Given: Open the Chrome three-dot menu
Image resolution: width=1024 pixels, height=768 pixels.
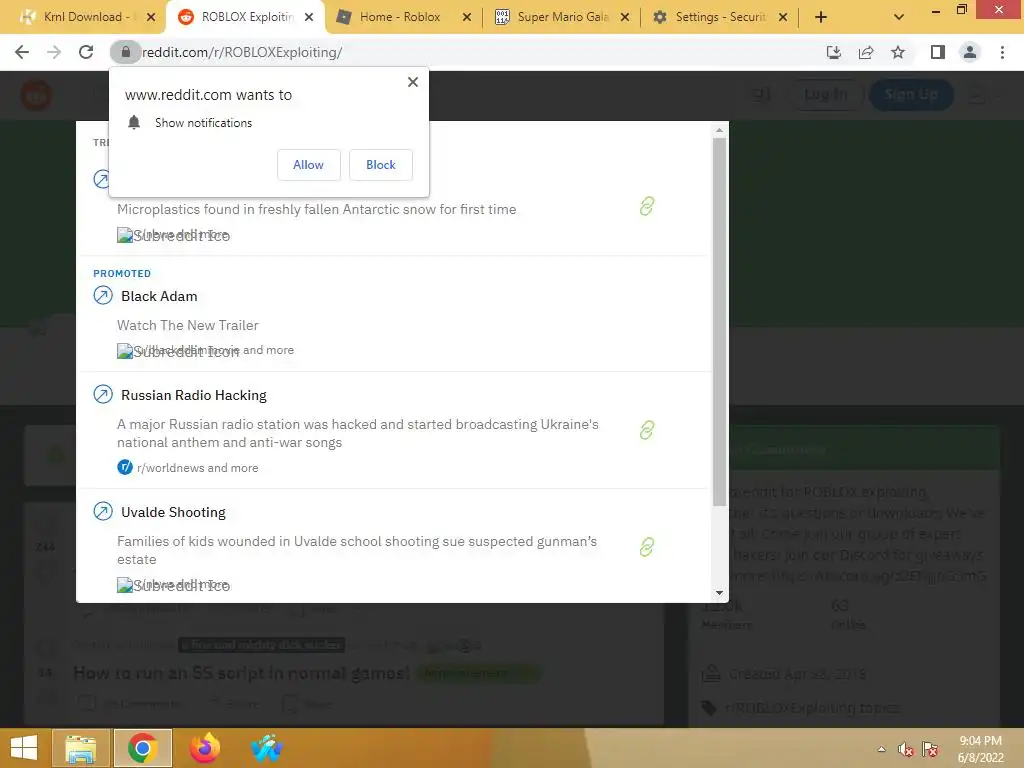Looking at the screenshot, I should click(1002, 52).
